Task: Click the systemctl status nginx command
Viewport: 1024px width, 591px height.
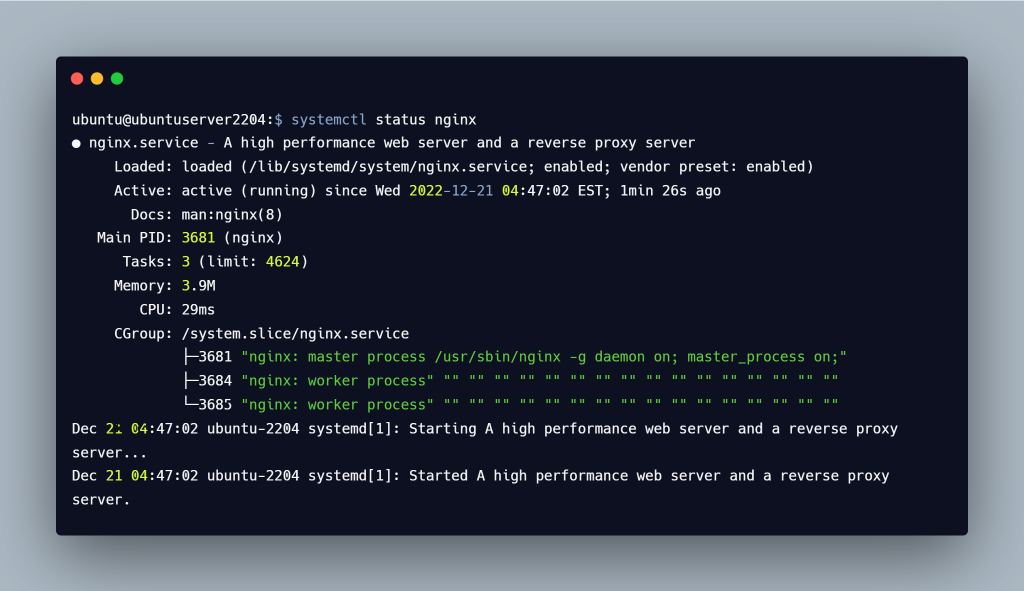Action: [x=384, y=118]
